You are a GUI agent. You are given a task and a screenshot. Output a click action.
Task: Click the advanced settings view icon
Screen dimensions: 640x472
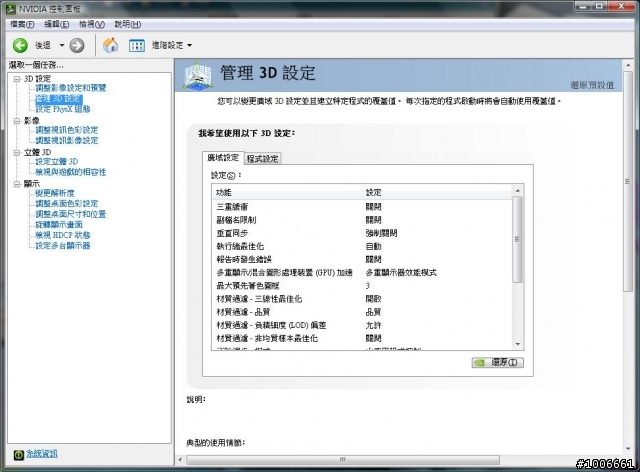(x=137, y=45)
